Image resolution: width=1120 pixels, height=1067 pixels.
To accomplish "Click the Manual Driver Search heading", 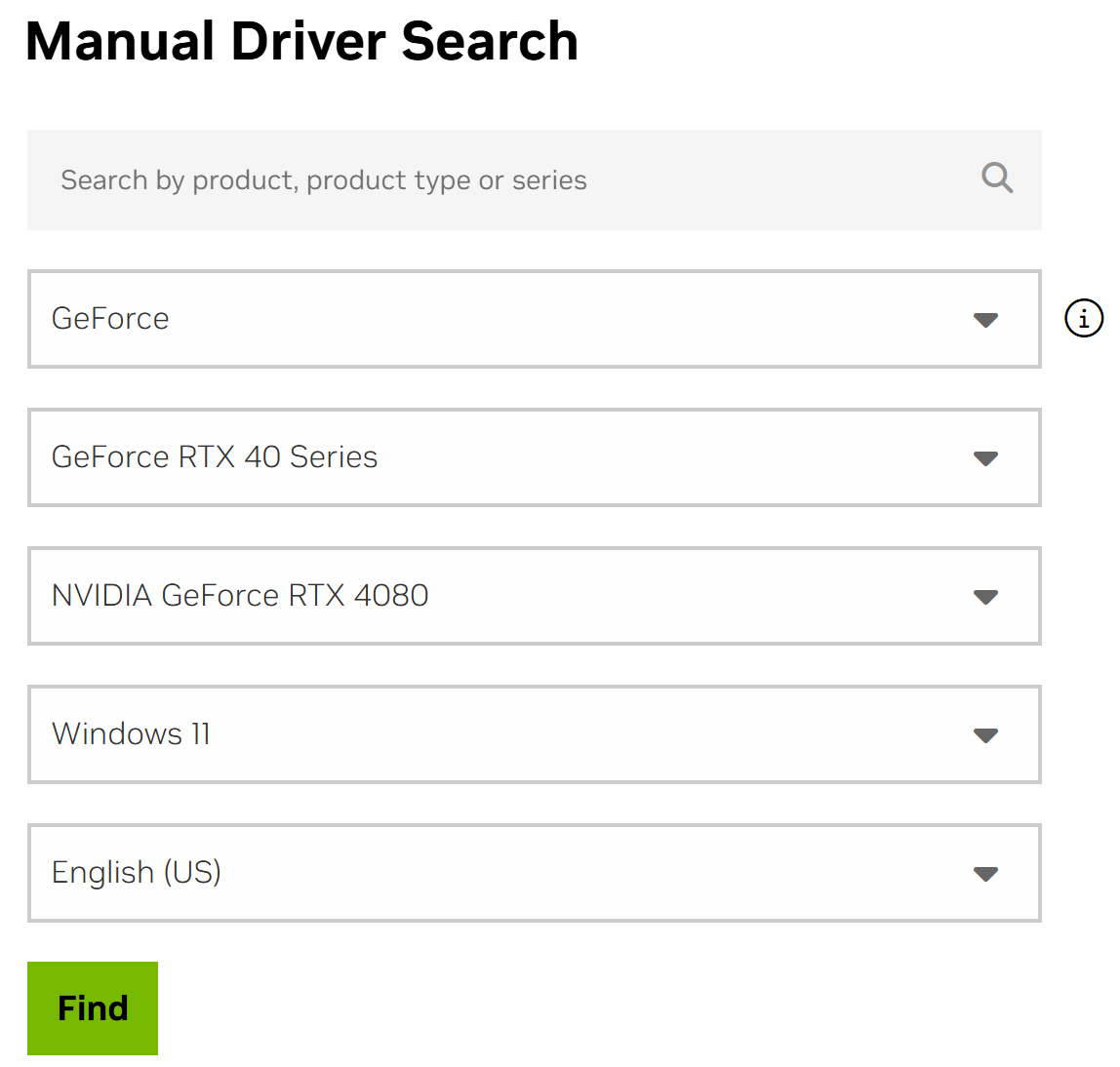I will (301, 41).
